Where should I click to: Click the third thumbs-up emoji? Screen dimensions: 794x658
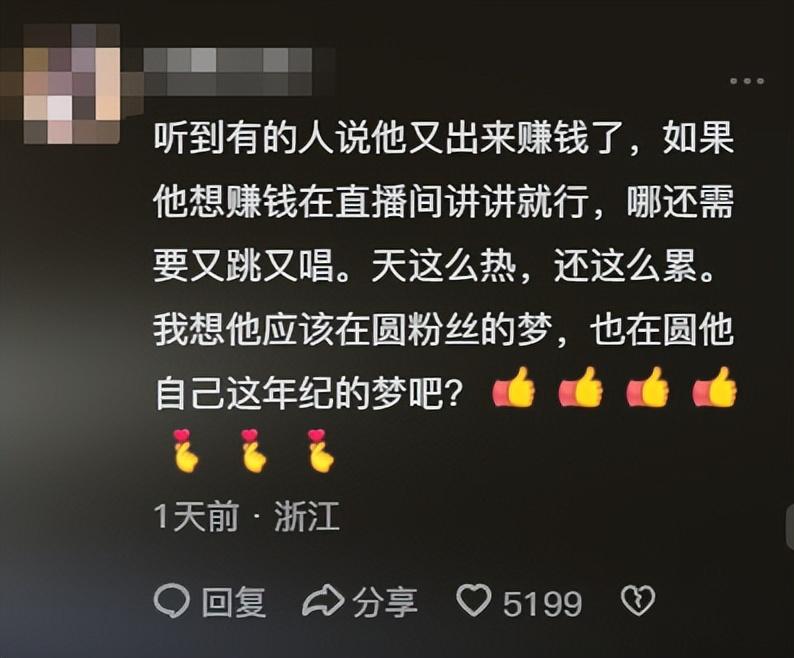pos(648,387)
